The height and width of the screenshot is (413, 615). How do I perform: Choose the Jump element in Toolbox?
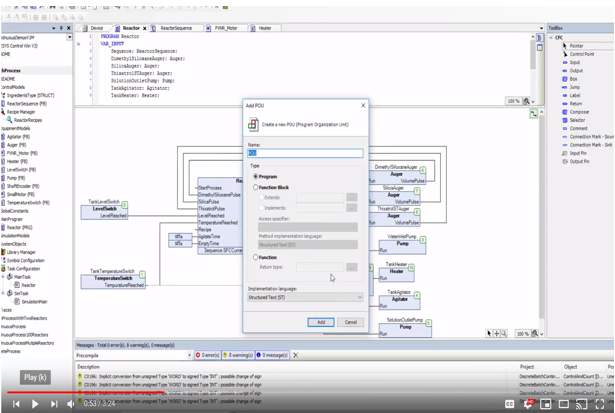[575, 87]
